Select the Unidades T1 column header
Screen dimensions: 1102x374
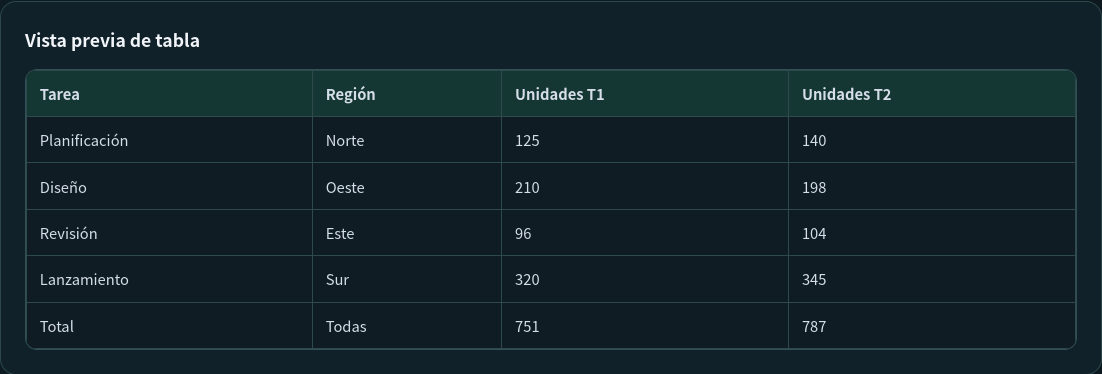(x=645, y=94)
